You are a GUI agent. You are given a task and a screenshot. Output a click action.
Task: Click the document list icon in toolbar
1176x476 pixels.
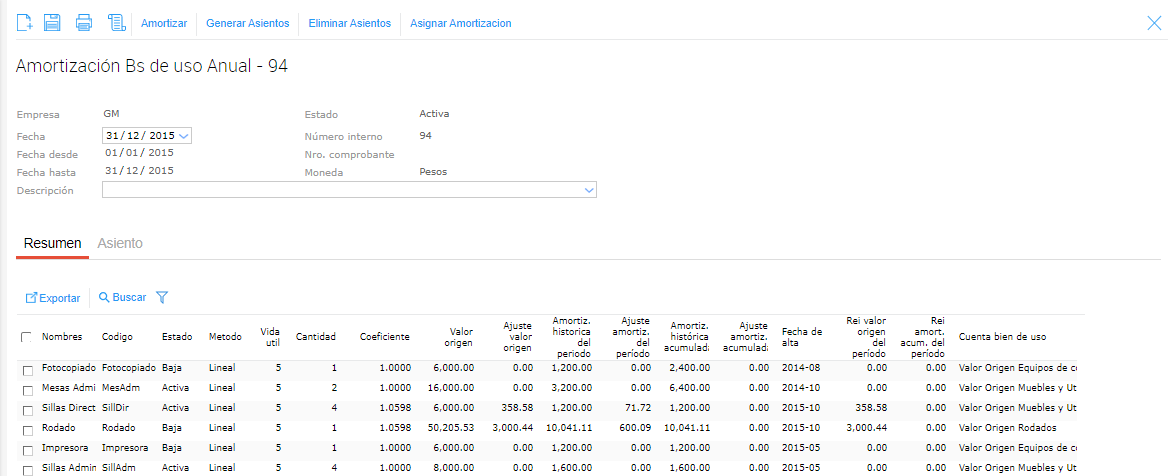tap(116, 22)
